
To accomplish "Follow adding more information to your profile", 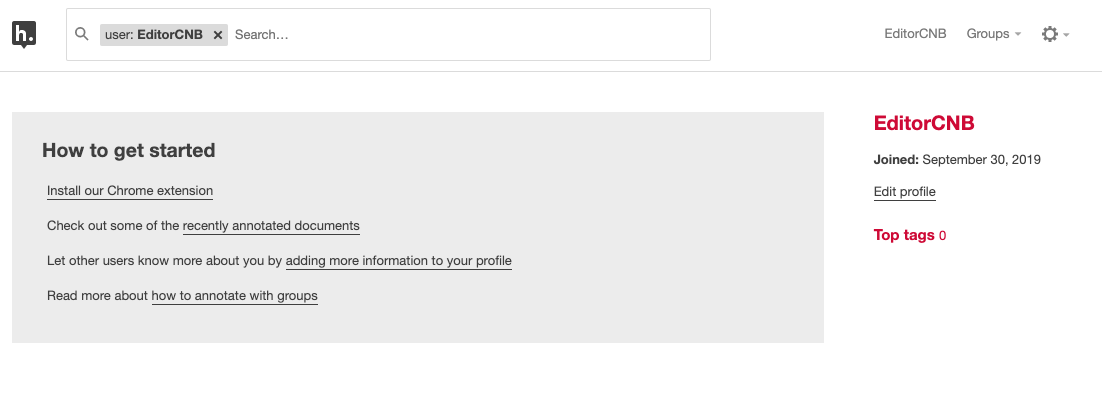I will click(x=398, y=261).
